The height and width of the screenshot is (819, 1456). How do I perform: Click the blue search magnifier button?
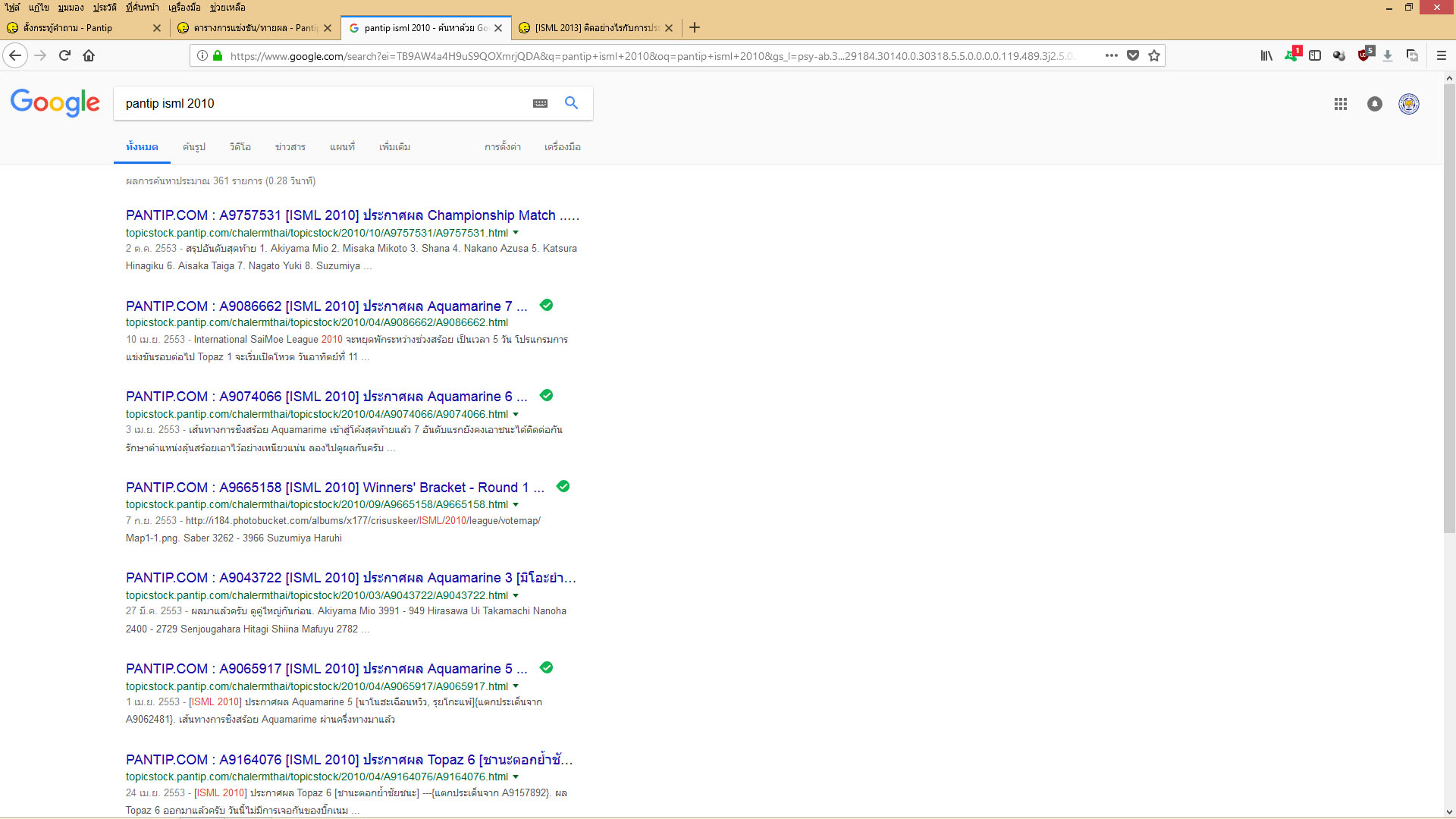coord(571,103)
